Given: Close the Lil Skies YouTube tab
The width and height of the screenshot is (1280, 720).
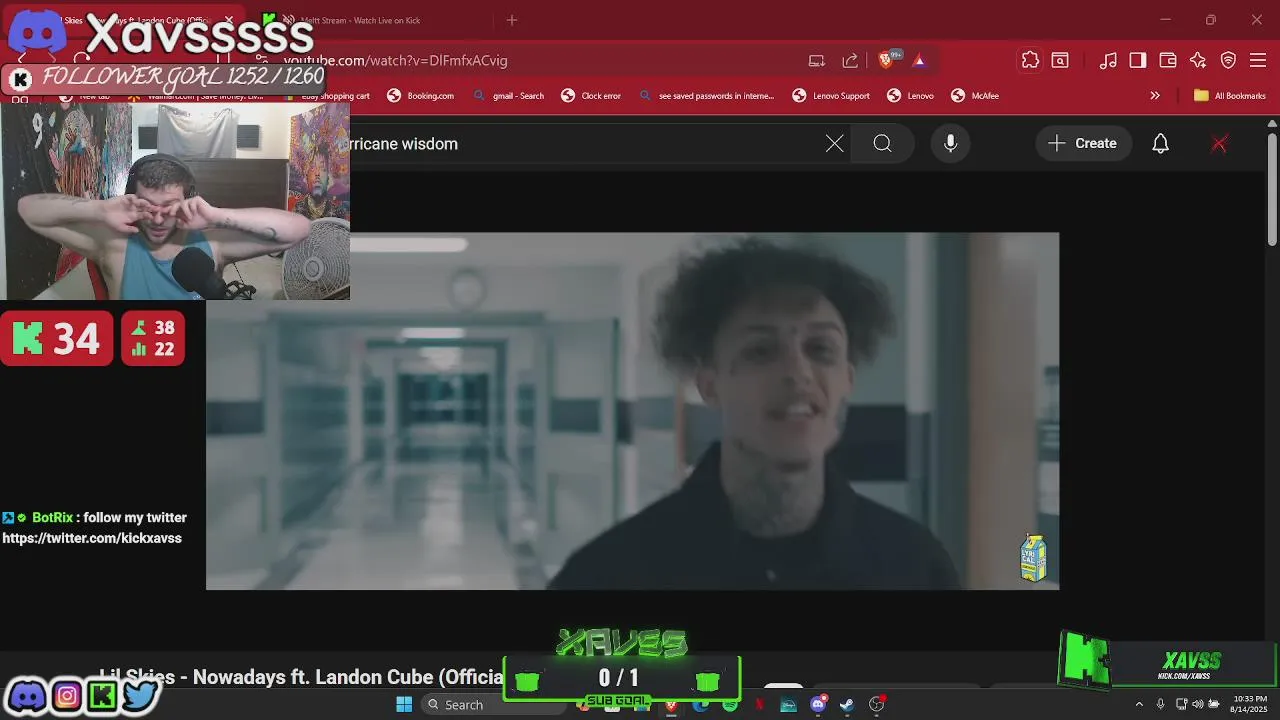Looking at the screenshot, I should tap(229, 20).
